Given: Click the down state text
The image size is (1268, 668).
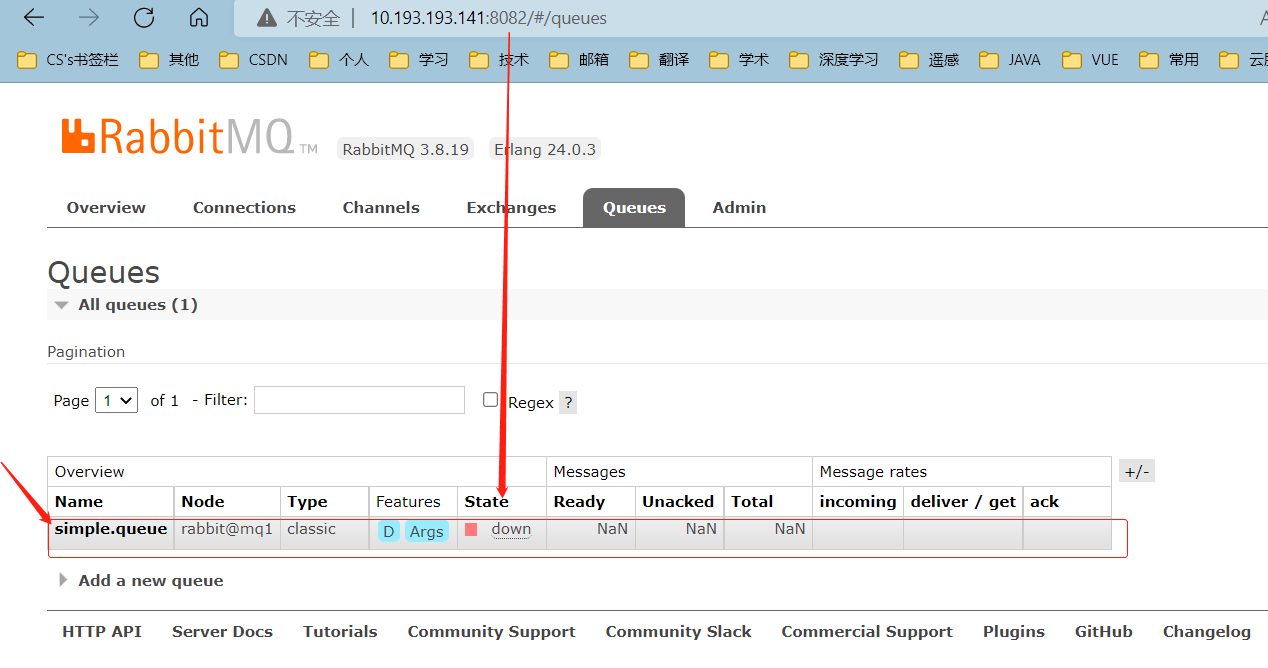Looking at the screenshot, I should 511,530.
